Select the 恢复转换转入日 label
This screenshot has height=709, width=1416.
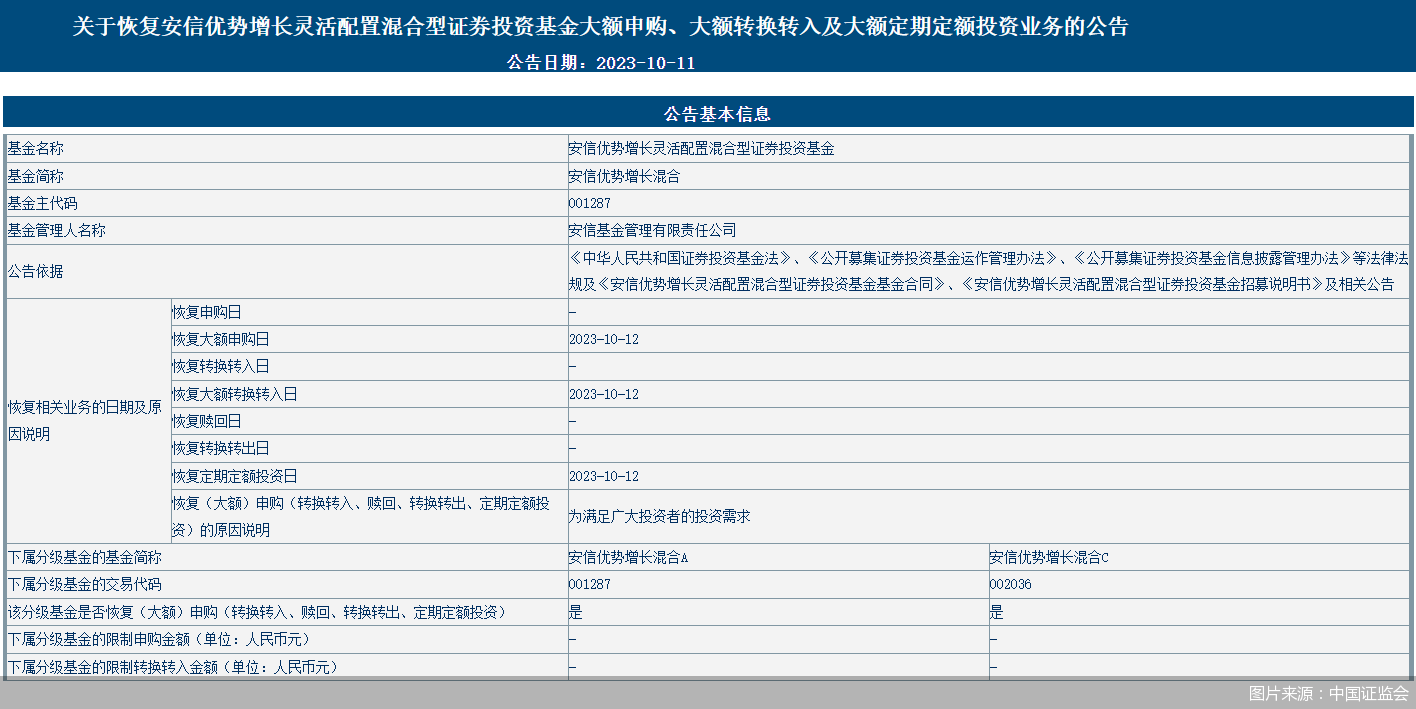221,367
